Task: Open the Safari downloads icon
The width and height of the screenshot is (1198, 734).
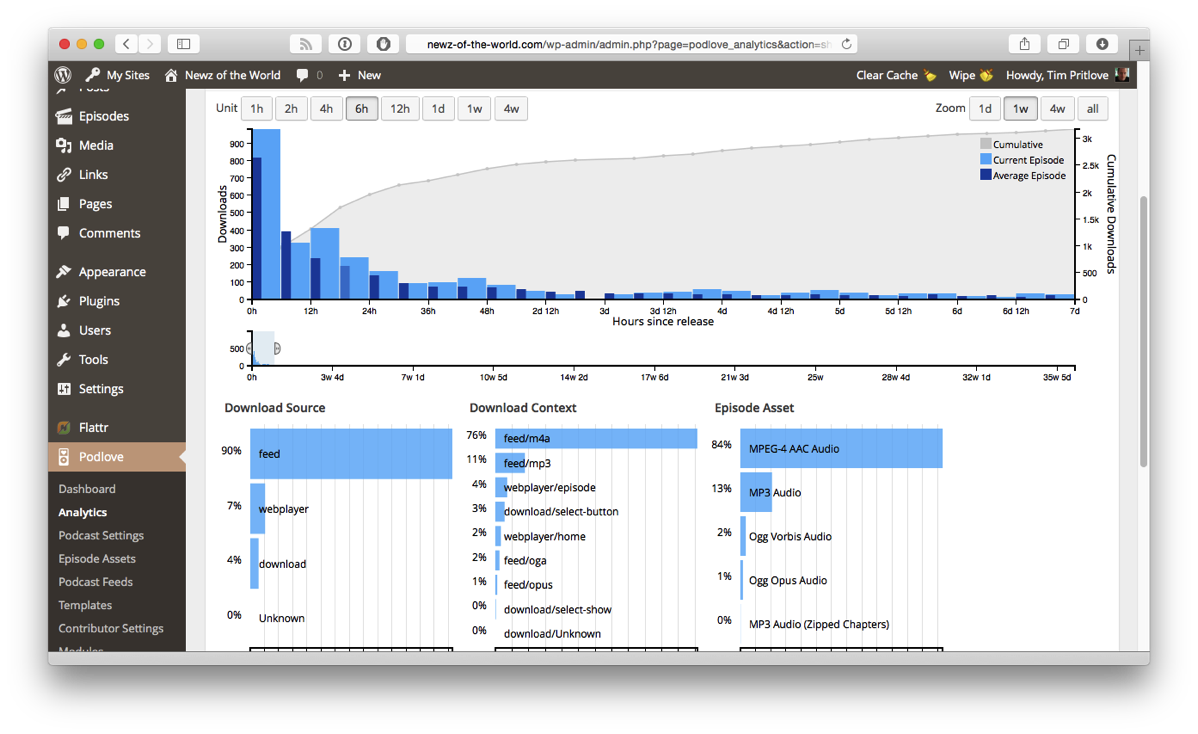Action: click(1101, 44)
